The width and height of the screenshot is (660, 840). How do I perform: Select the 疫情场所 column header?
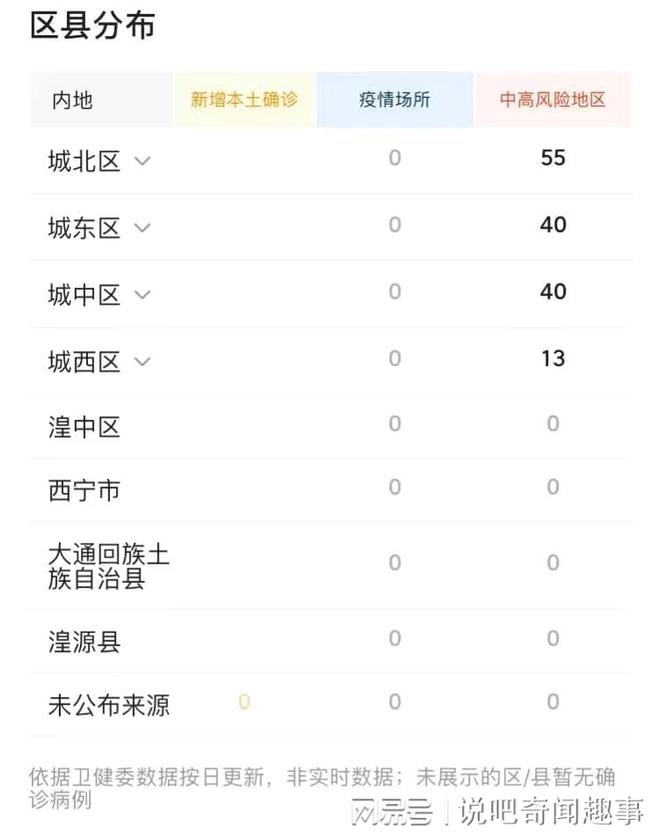coord(394,99)
